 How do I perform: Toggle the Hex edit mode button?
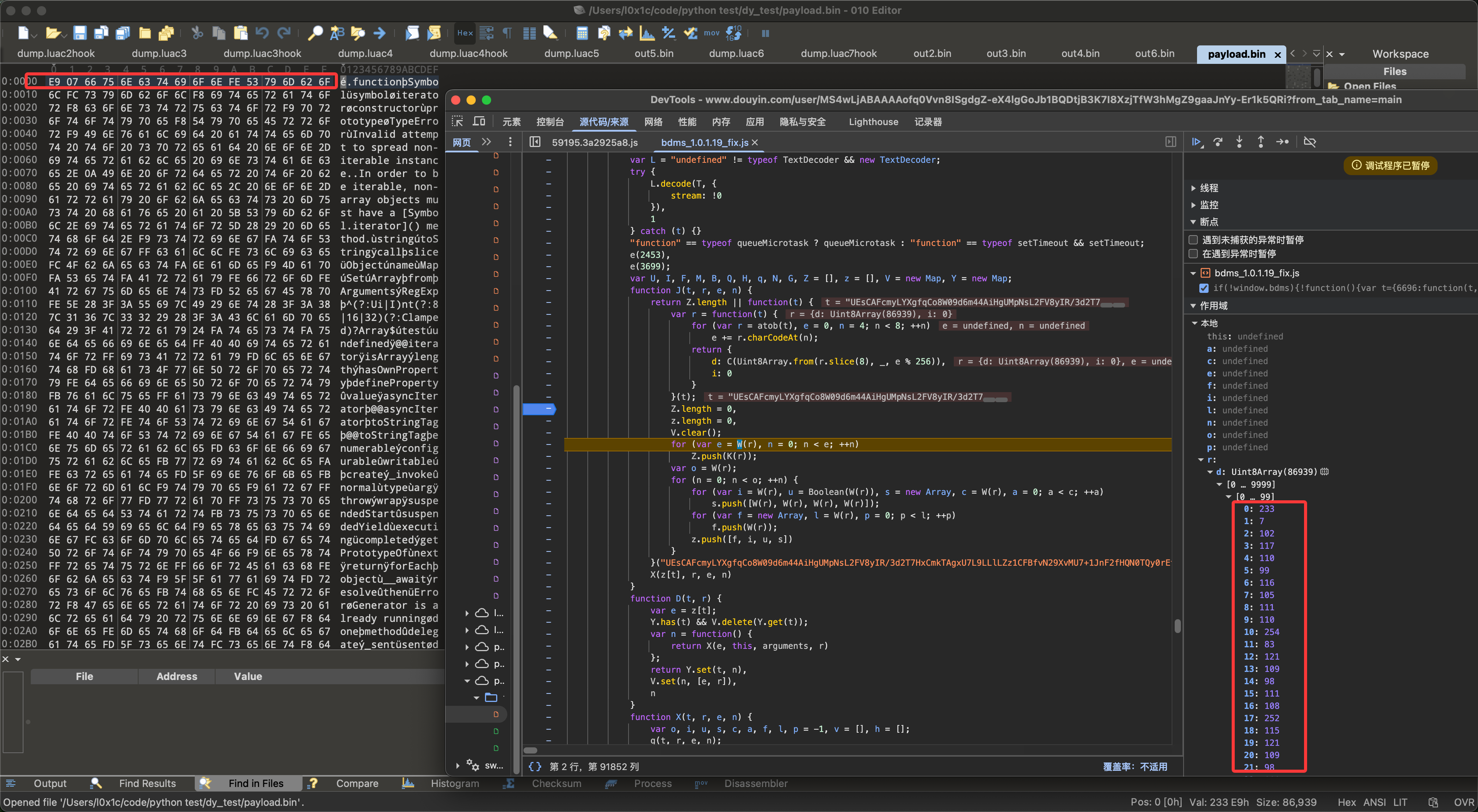tap(465, 33)
